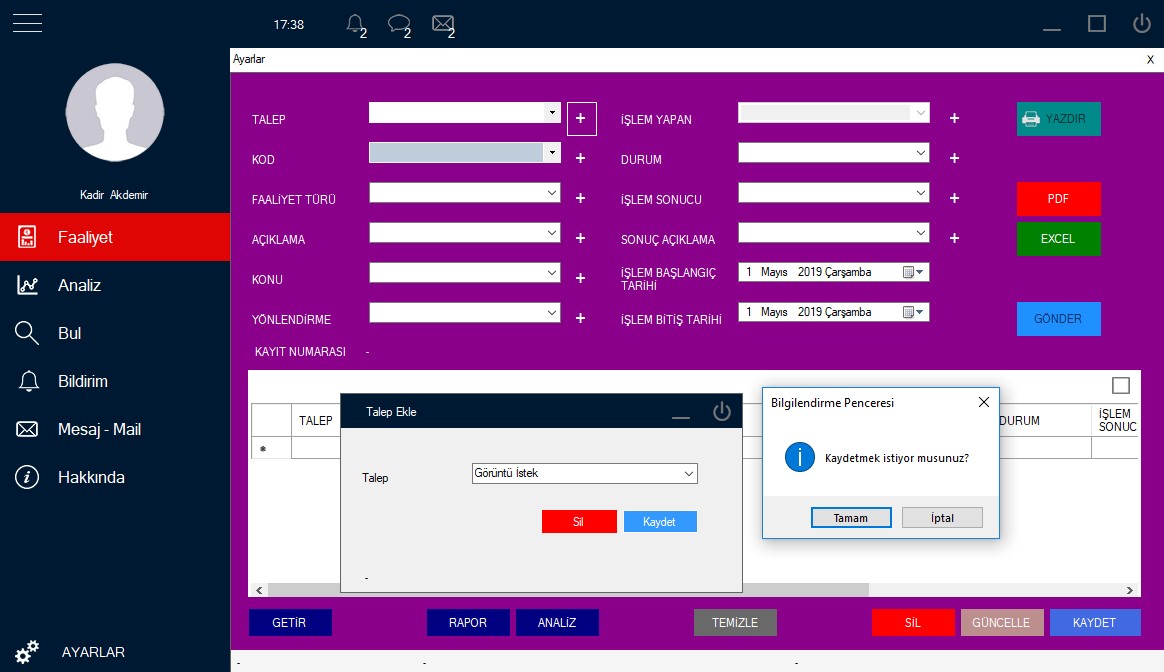This screenshot has height=672, width=1164.
Task: Open the settings gear next to AYARLAR
Action: [27, 651]
